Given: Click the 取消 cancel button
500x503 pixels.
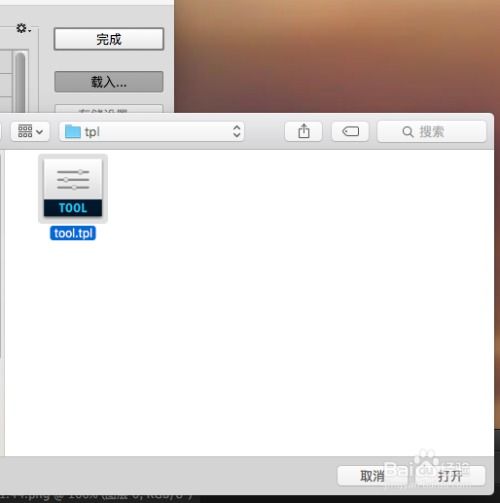Looking at the screenshot, I should (x=372, y=476).
